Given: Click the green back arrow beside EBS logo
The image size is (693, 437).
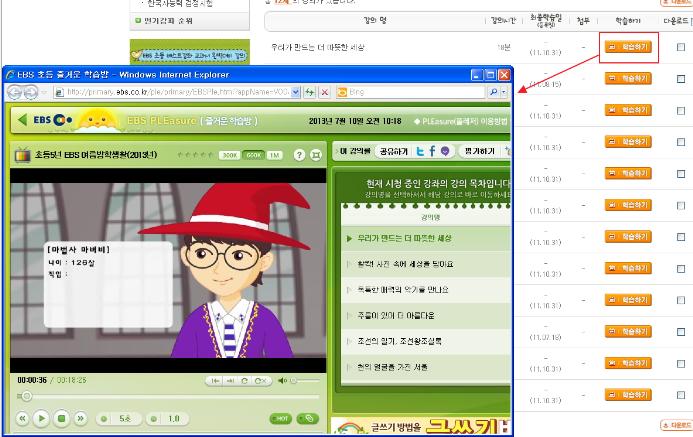Looking at the screenshot, I should (22, 119).
